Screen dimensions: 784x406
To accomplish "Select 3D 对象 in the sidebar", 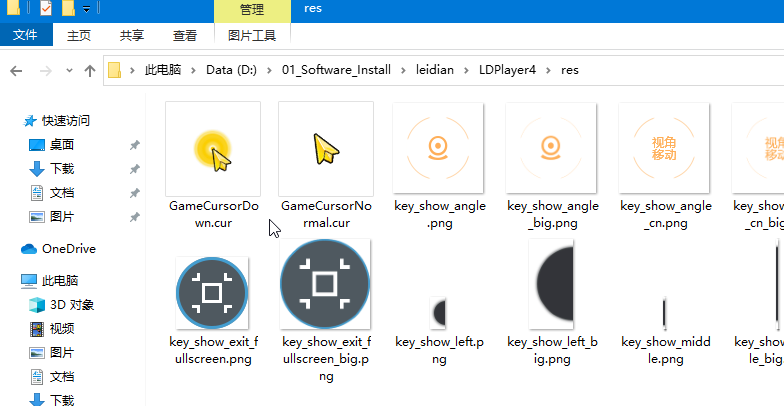I will pos(72,305).
